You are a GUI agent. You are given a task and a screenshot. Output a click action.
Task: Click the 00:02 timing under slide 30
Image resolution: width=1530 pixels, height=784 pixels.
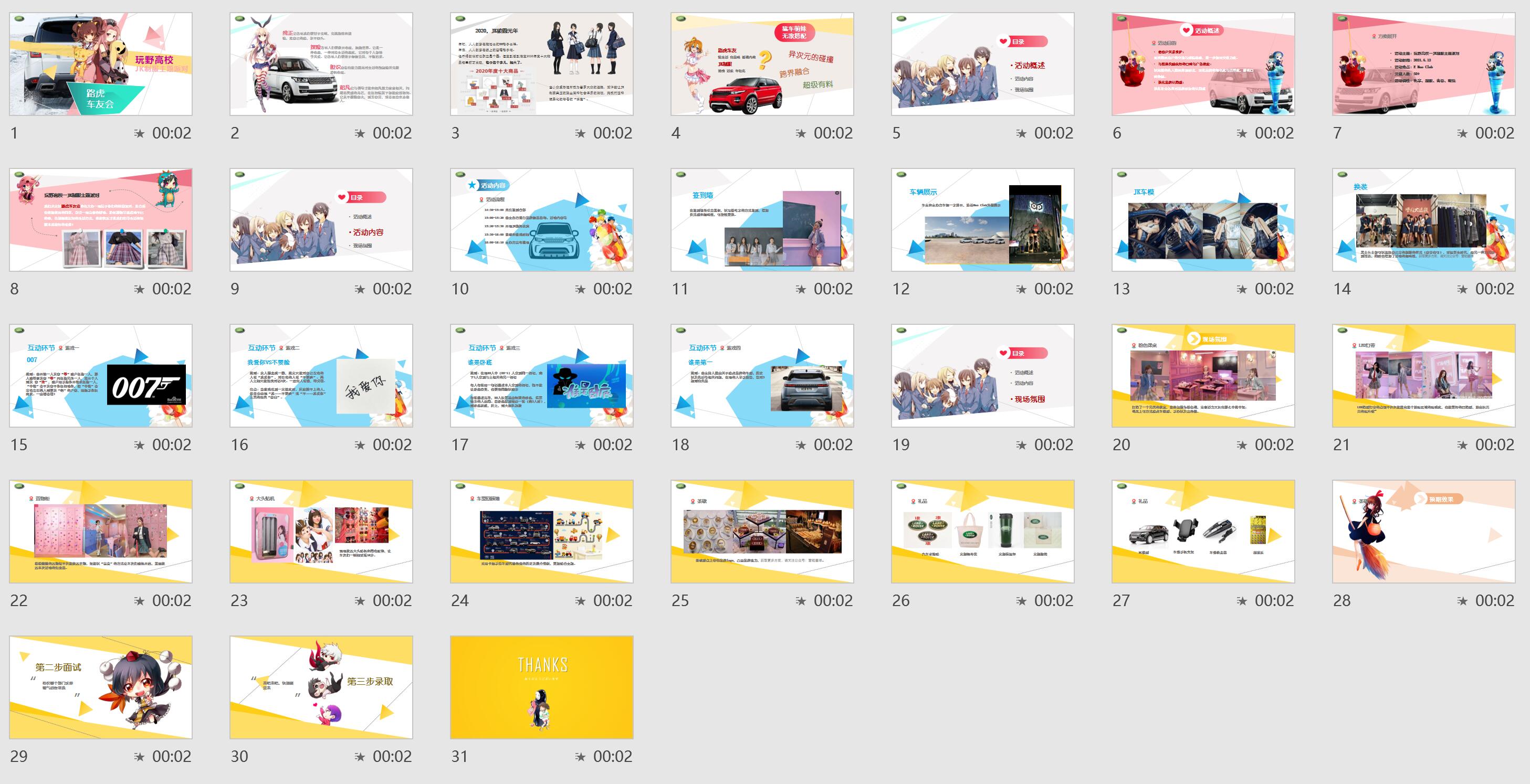point(392,757)
